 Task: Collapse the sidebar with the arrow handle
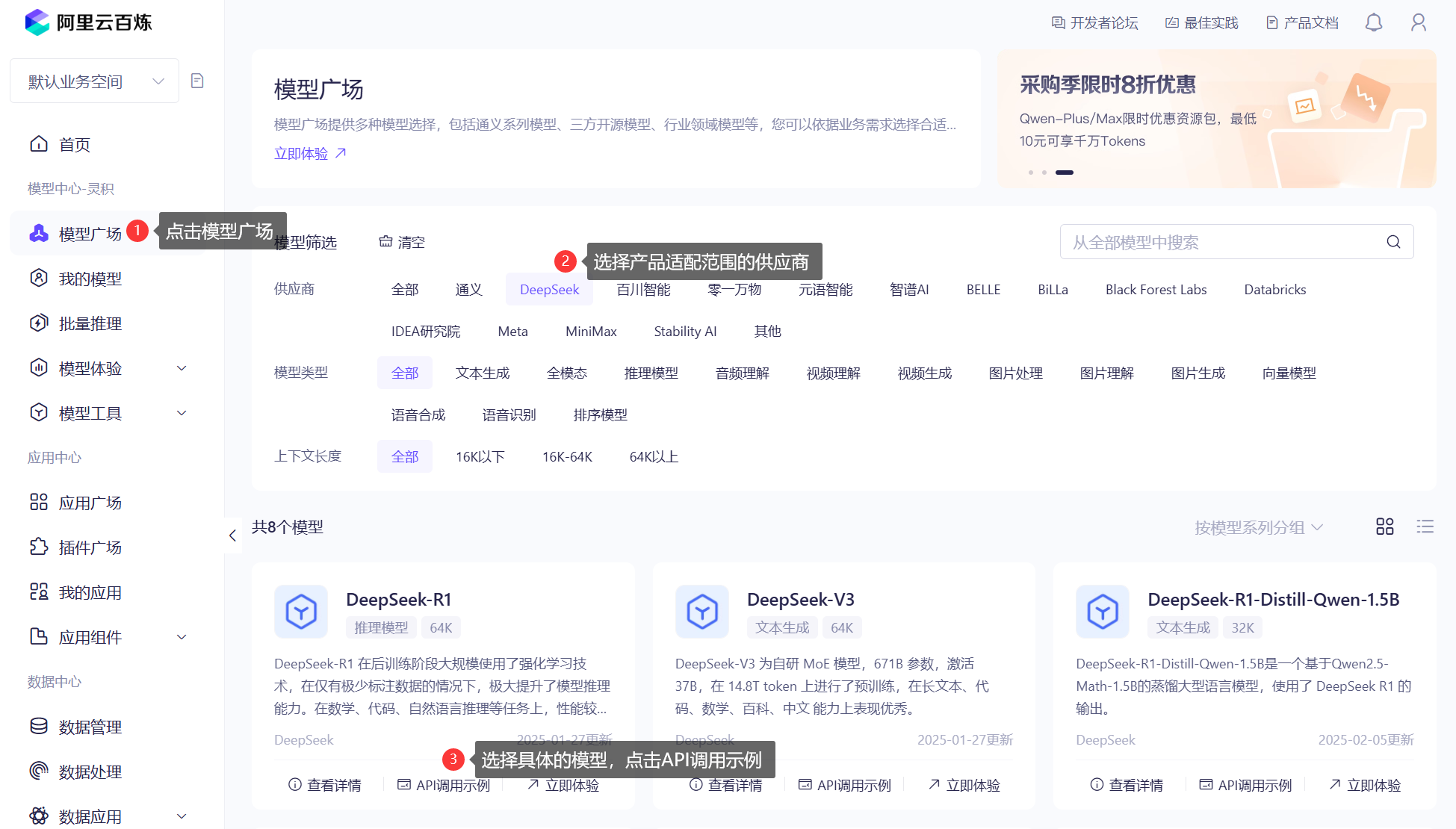232,535
